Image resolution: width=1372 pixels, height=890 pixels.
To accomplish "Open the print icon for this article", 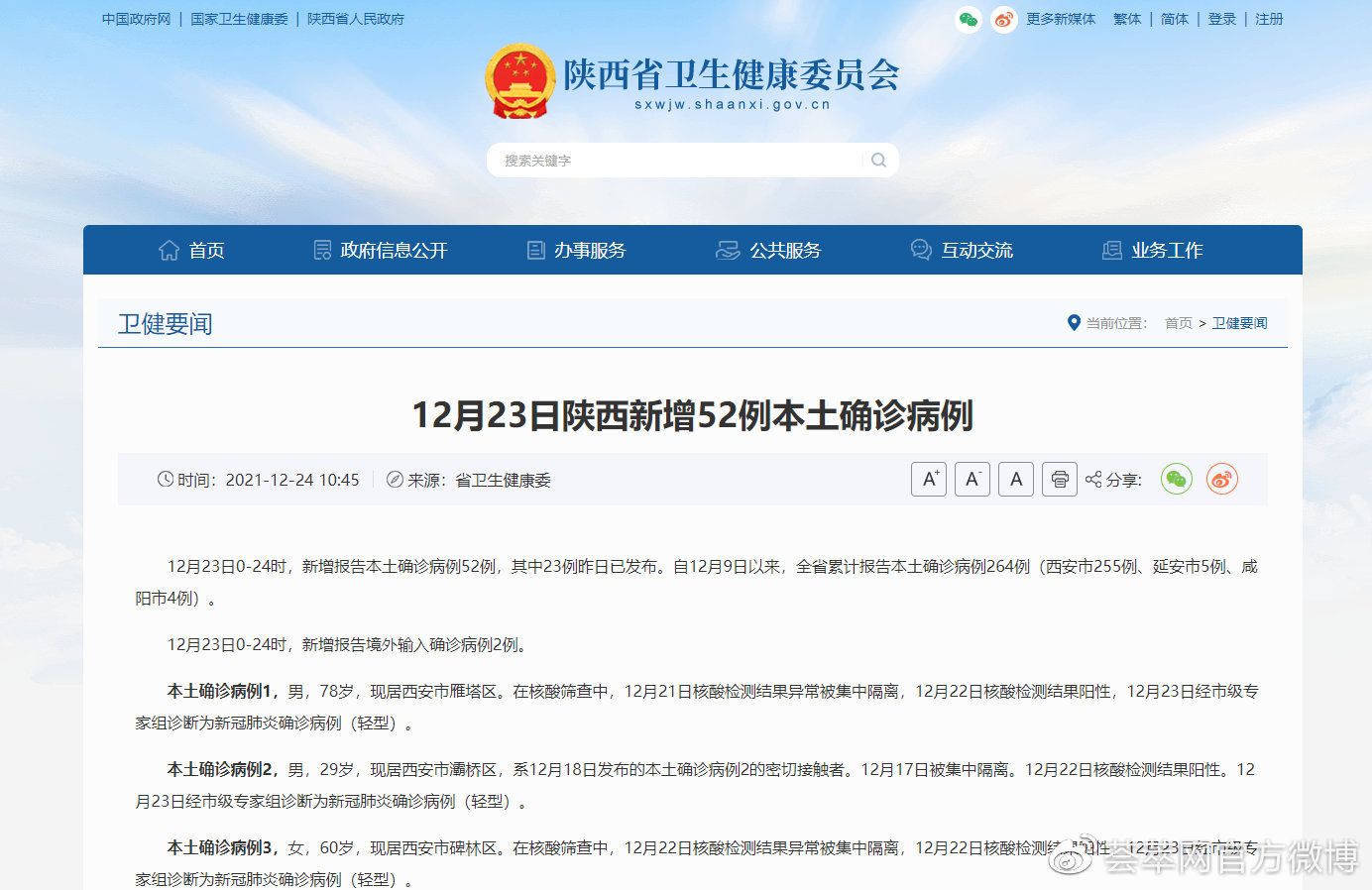I will coord(1059,479).
